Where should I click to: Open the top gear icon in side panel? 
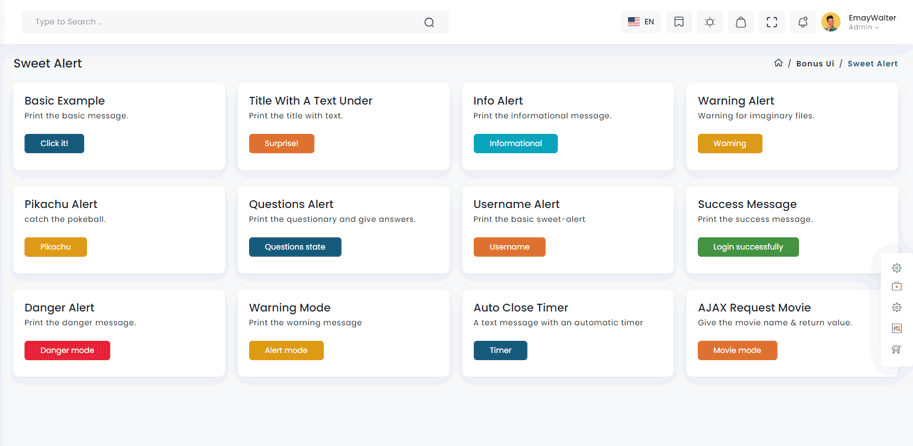[896, 268]
